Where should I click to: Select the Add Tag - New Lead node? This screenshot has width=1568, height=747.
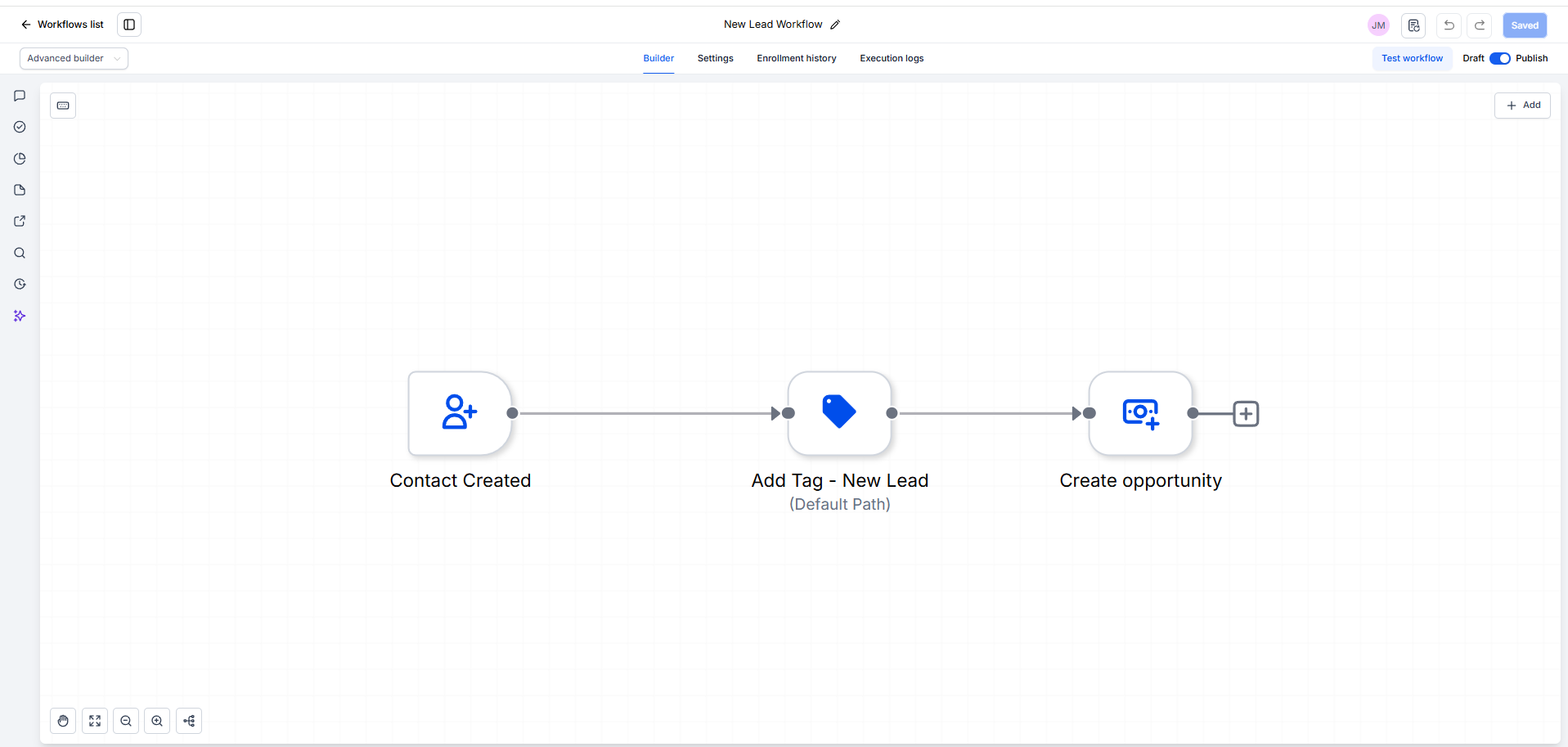(839, 413)
